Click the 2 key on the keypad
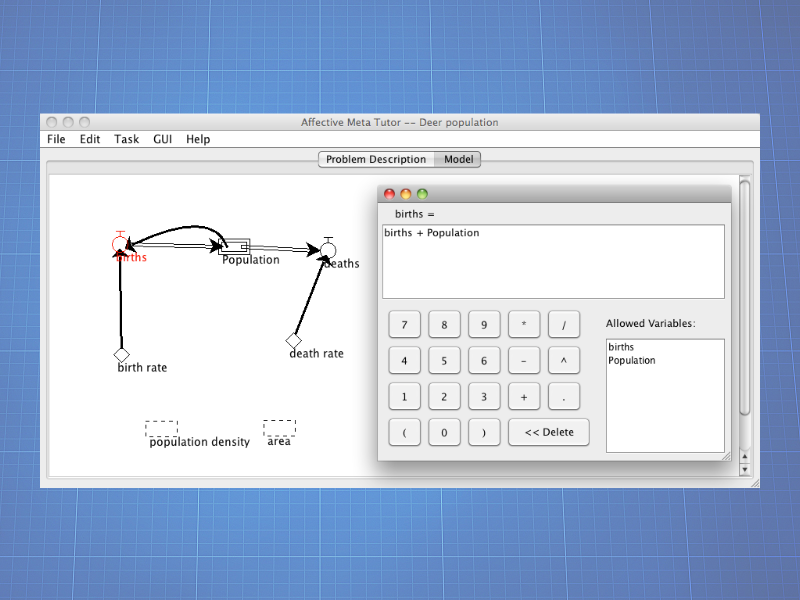The width and height of the screenshot is (800, 600). (444, 396)
